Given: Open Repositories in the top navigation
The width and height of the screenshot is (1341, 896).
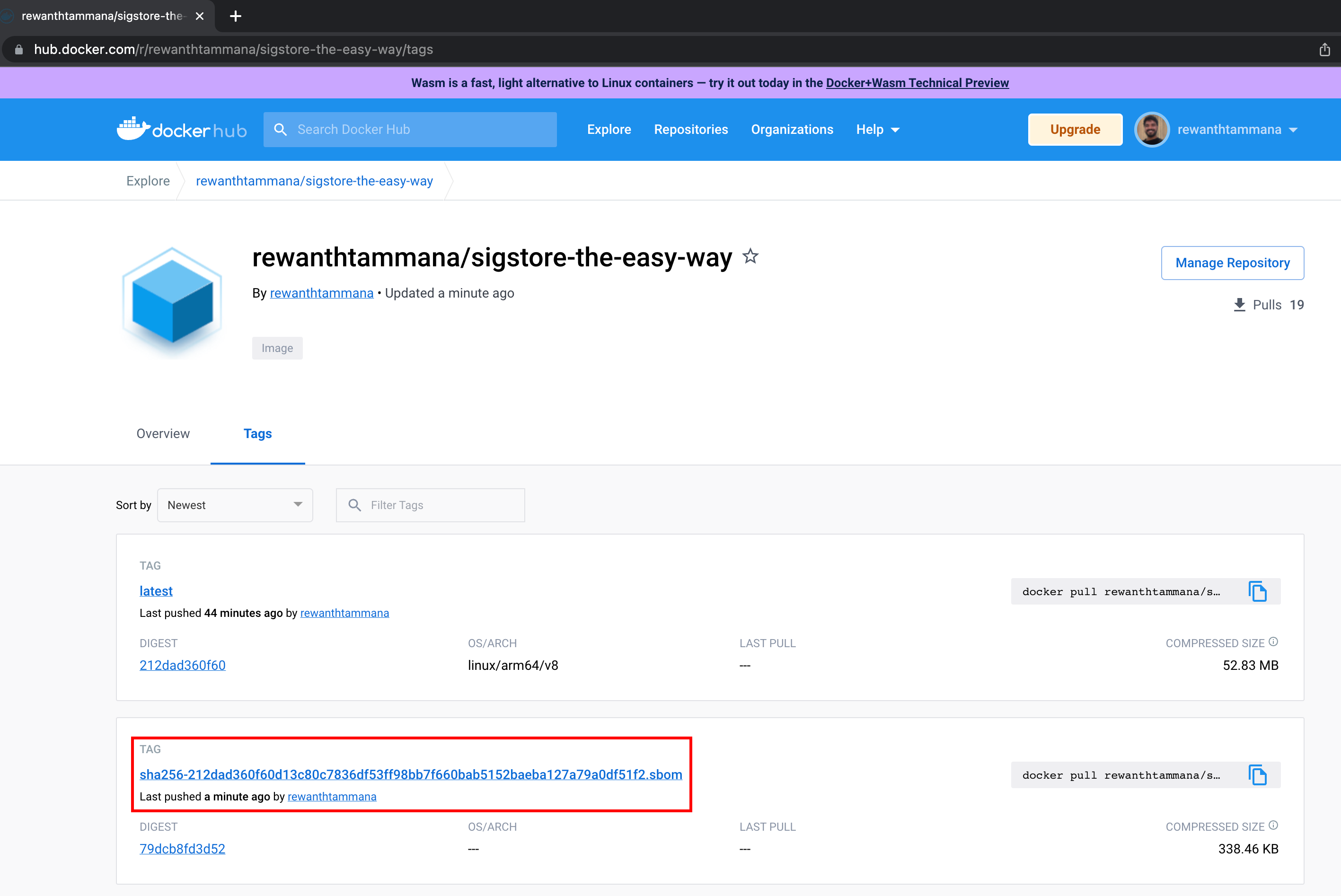Looking at the screenshot, I should (691, 130).
